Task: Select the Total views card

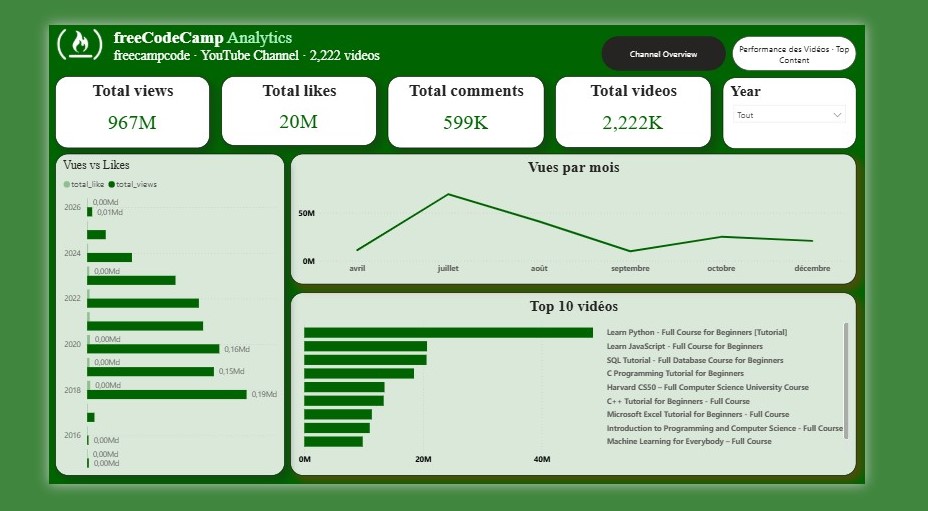Action: pos(133,112)
